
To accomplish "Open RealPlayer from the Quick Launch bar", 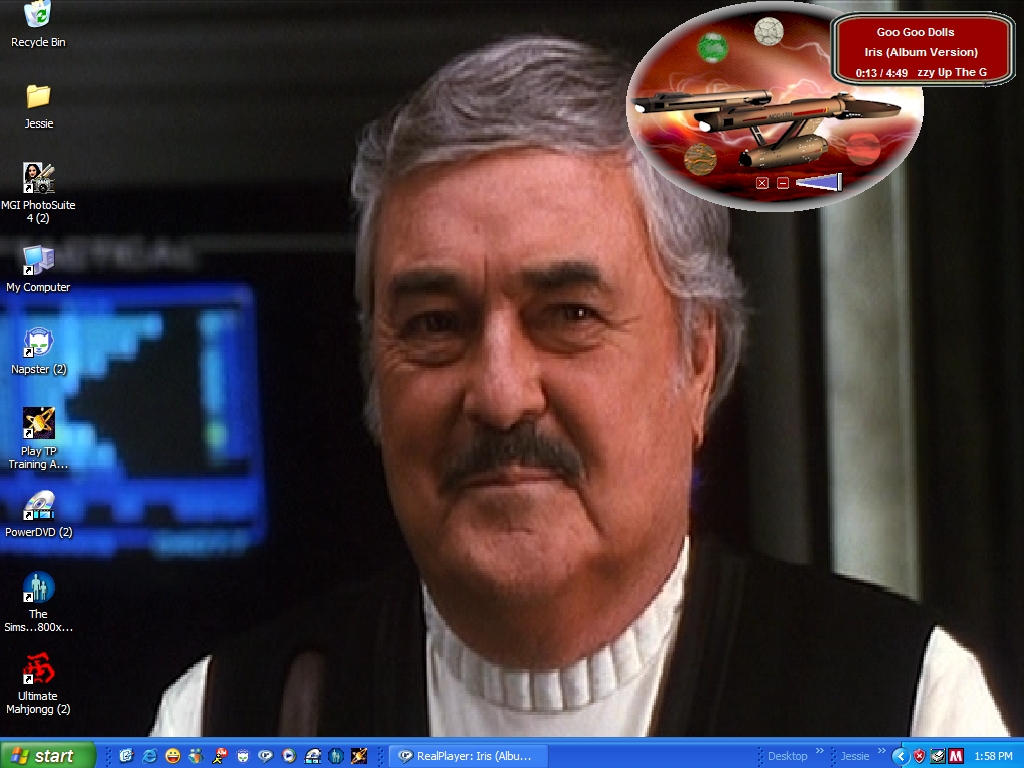I will pyautogui.click(x=266, y=756).
